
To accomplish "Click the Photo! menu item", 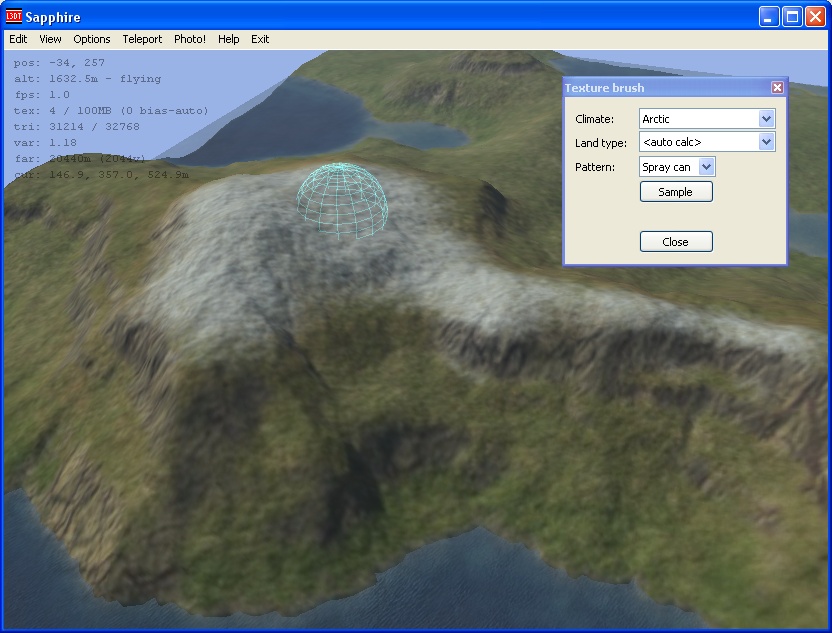I will tap(190, 39).
